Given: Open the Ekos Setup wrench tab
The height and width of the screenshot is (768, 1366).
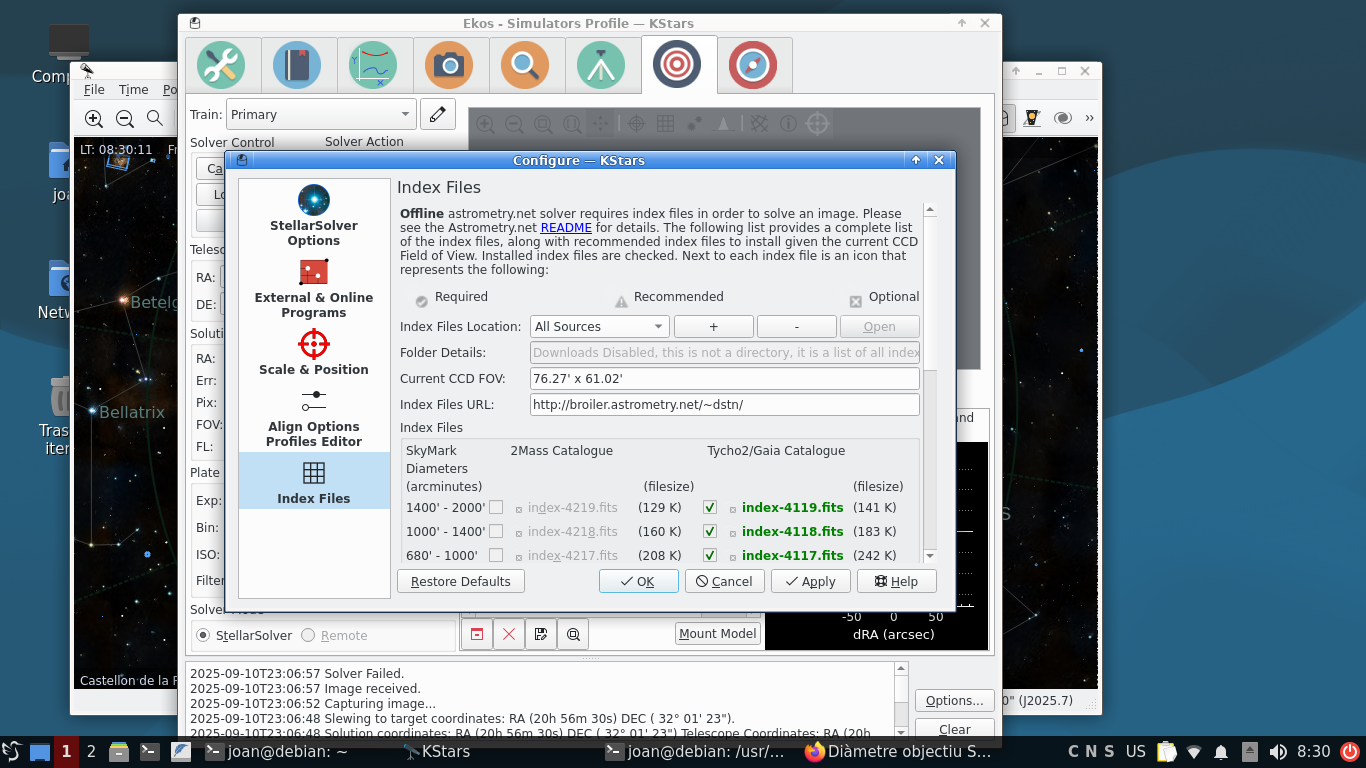Looking at the screenshot, I should [x=221, y=65].
